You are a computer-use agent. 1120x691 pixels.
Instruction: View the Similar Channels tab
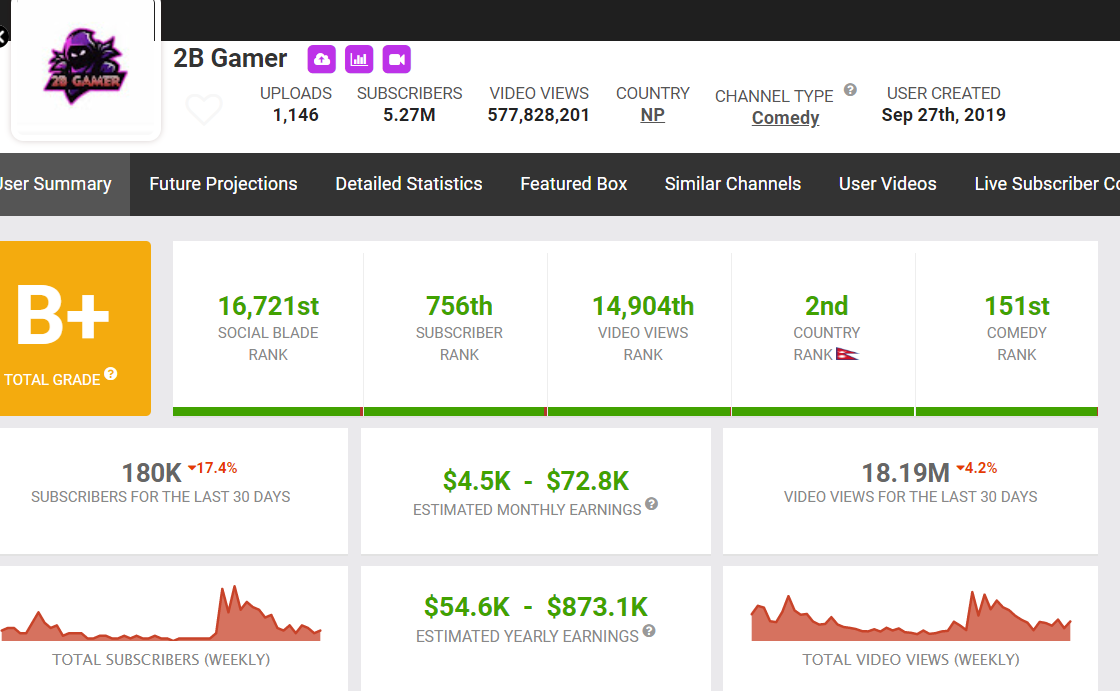pos(733,184)
